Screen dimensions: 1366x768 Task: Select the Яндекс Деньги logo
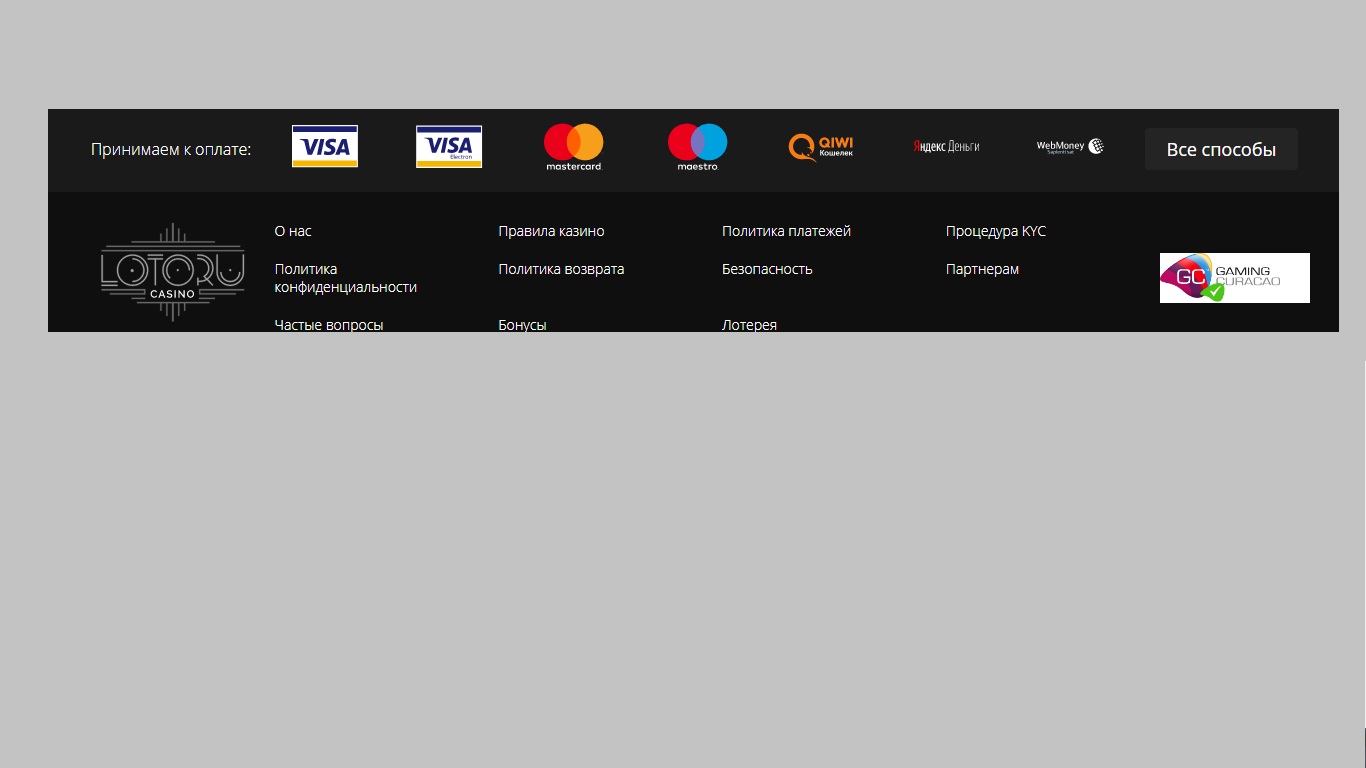tap(946, 146)
